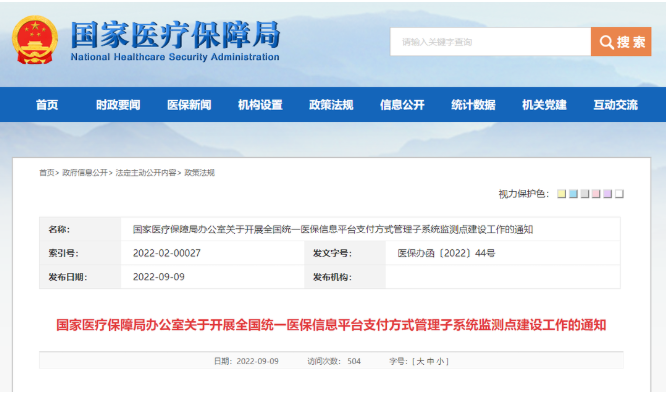
Task: Click the national emblem logo
Action: tap(35, 40)
